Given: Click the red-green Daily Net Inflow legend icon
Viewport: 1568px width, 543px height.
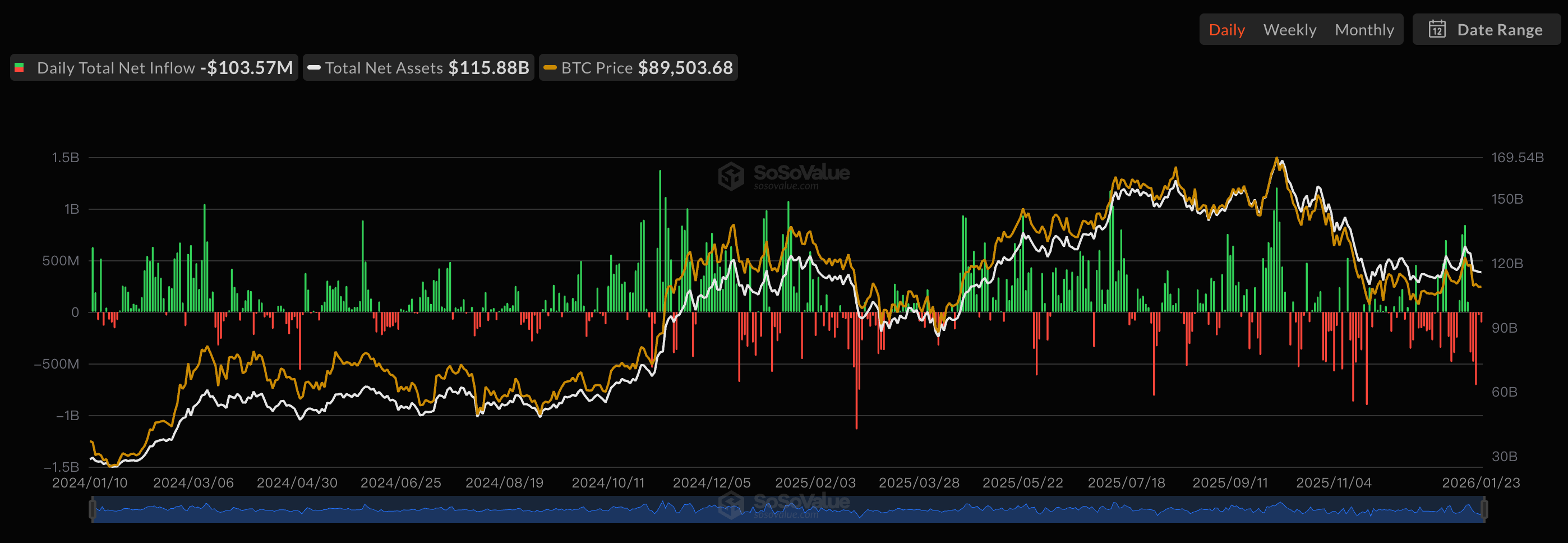Looking at the screenshot, I should coord(20,67).
